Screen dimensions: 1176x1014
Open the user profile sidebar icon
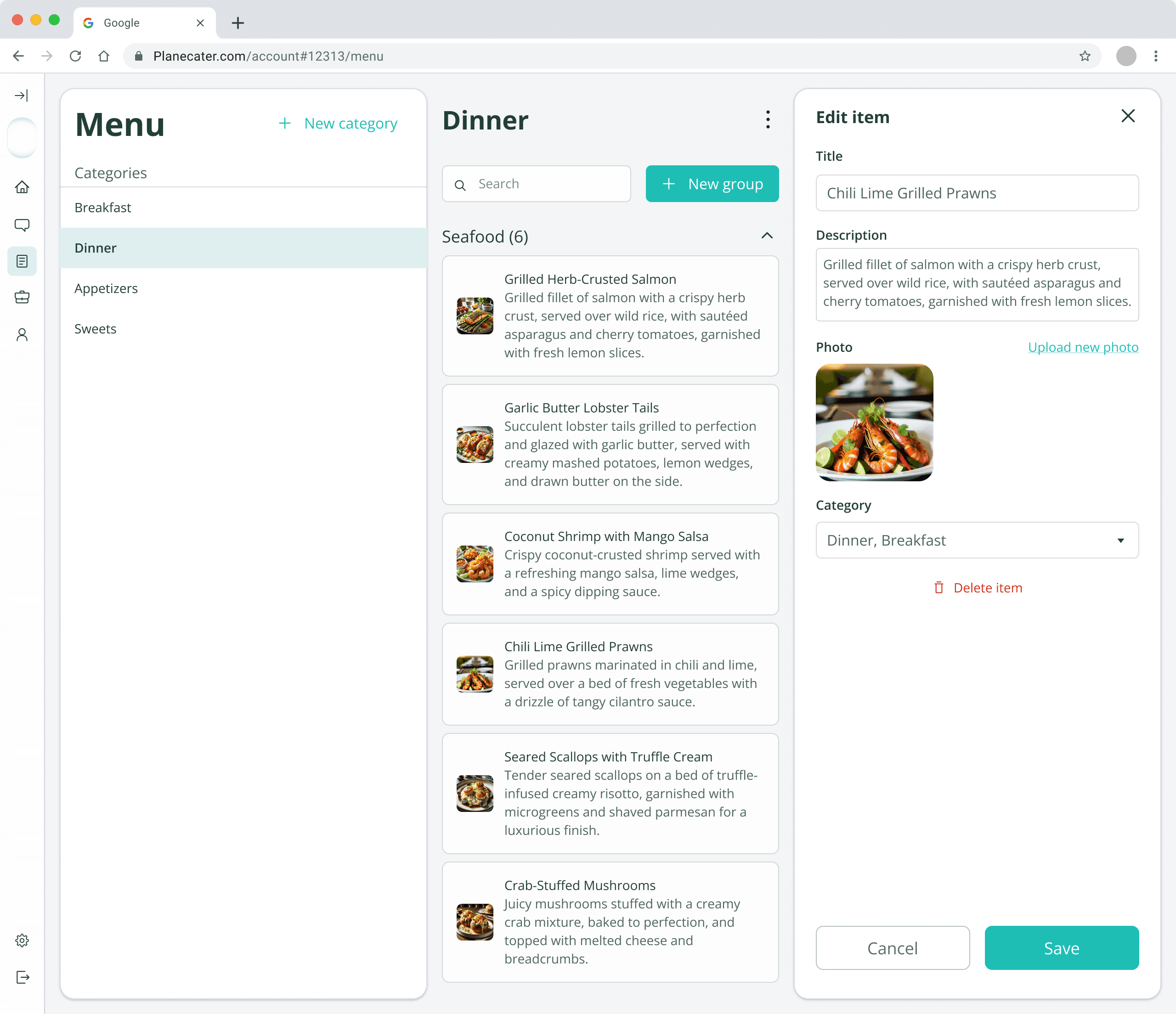[22, 335]
